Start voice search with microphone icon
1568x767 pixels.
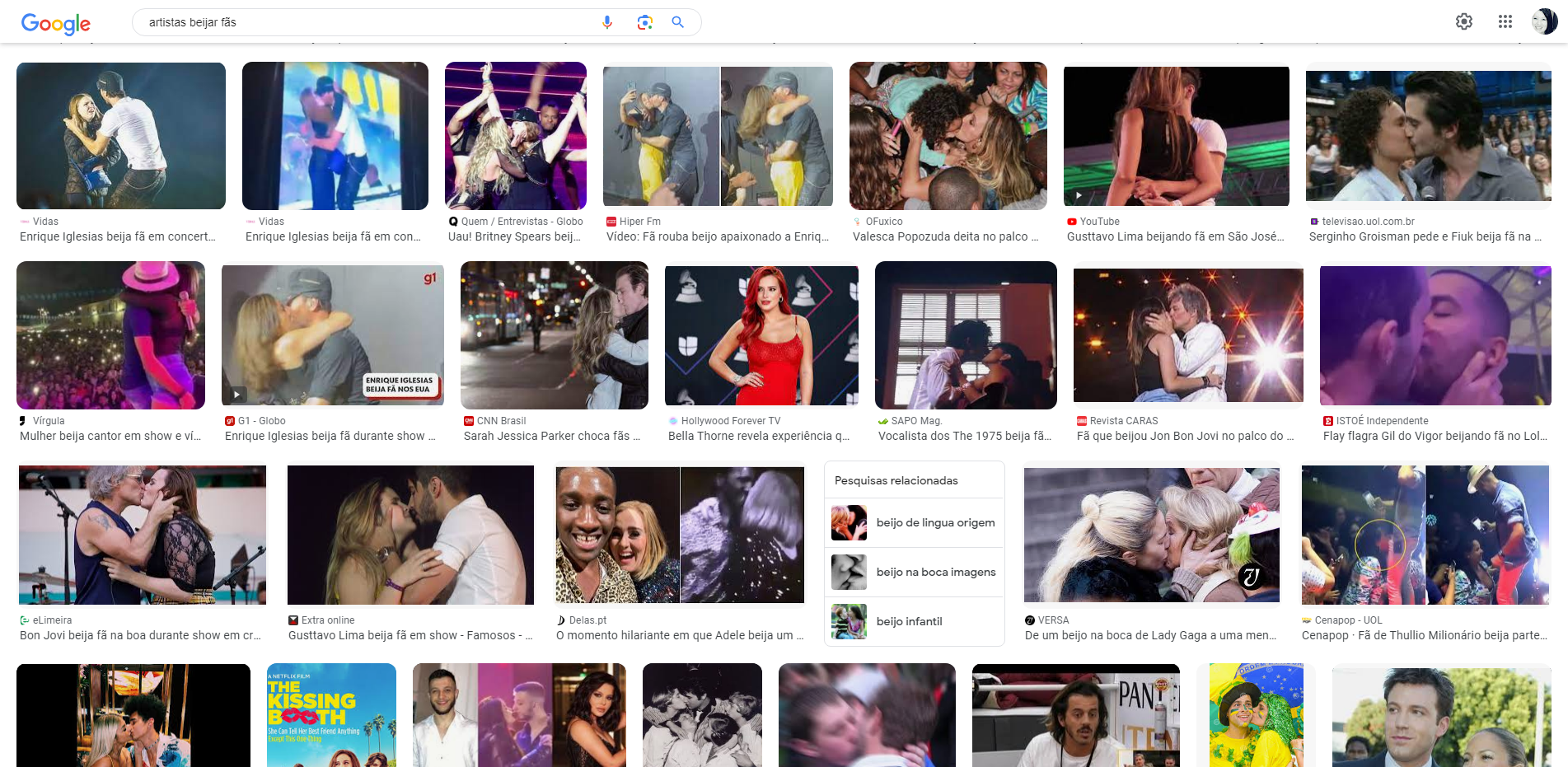tap(607, 22)
